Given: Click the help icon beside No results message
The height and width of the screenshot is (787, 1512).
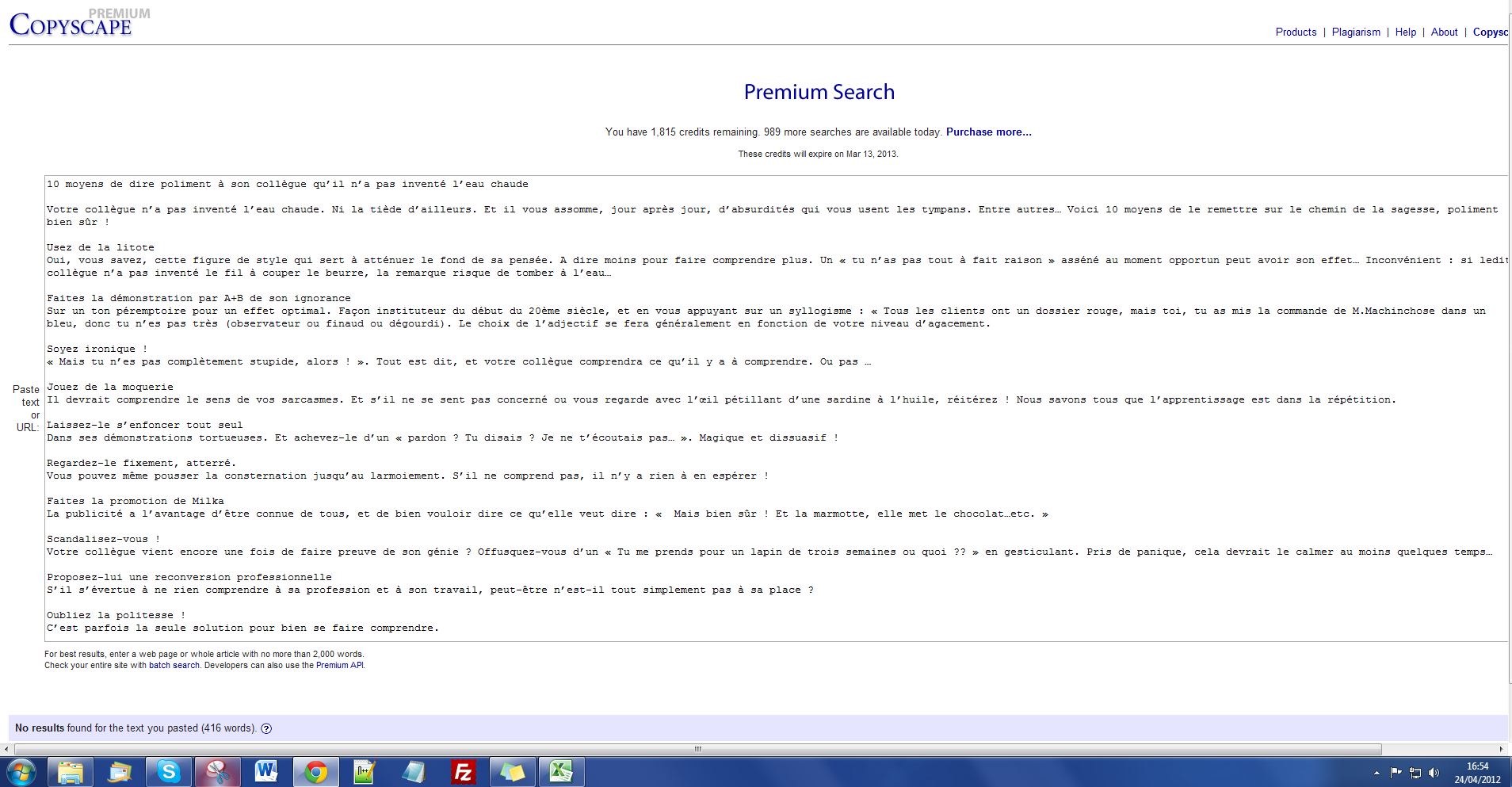Looking at the screenshot, I should click(x=266, y=728).
